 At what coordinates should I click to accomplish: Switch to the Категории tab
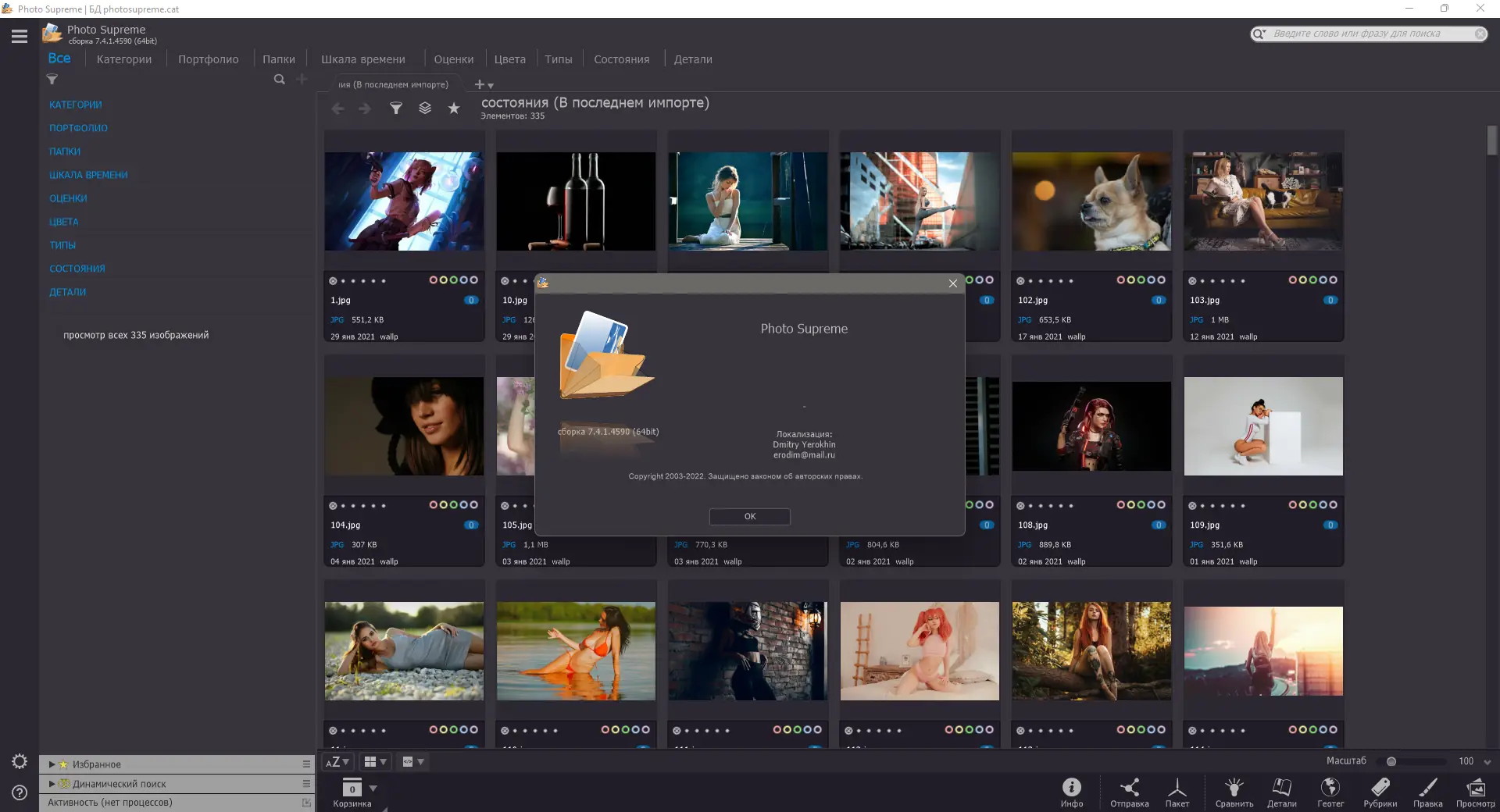tap(124, 59)
